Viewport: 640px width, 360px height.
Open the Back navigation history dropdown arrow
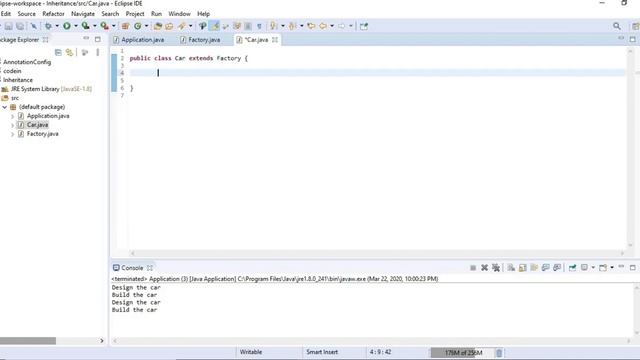coord(332,26)
